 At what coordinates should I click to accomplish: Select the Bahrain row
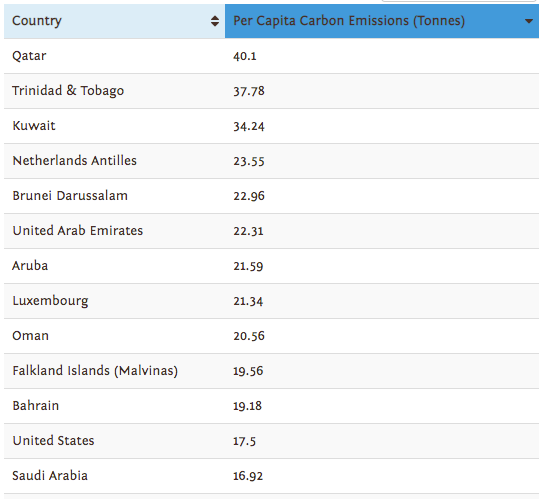tap(271, 406)
